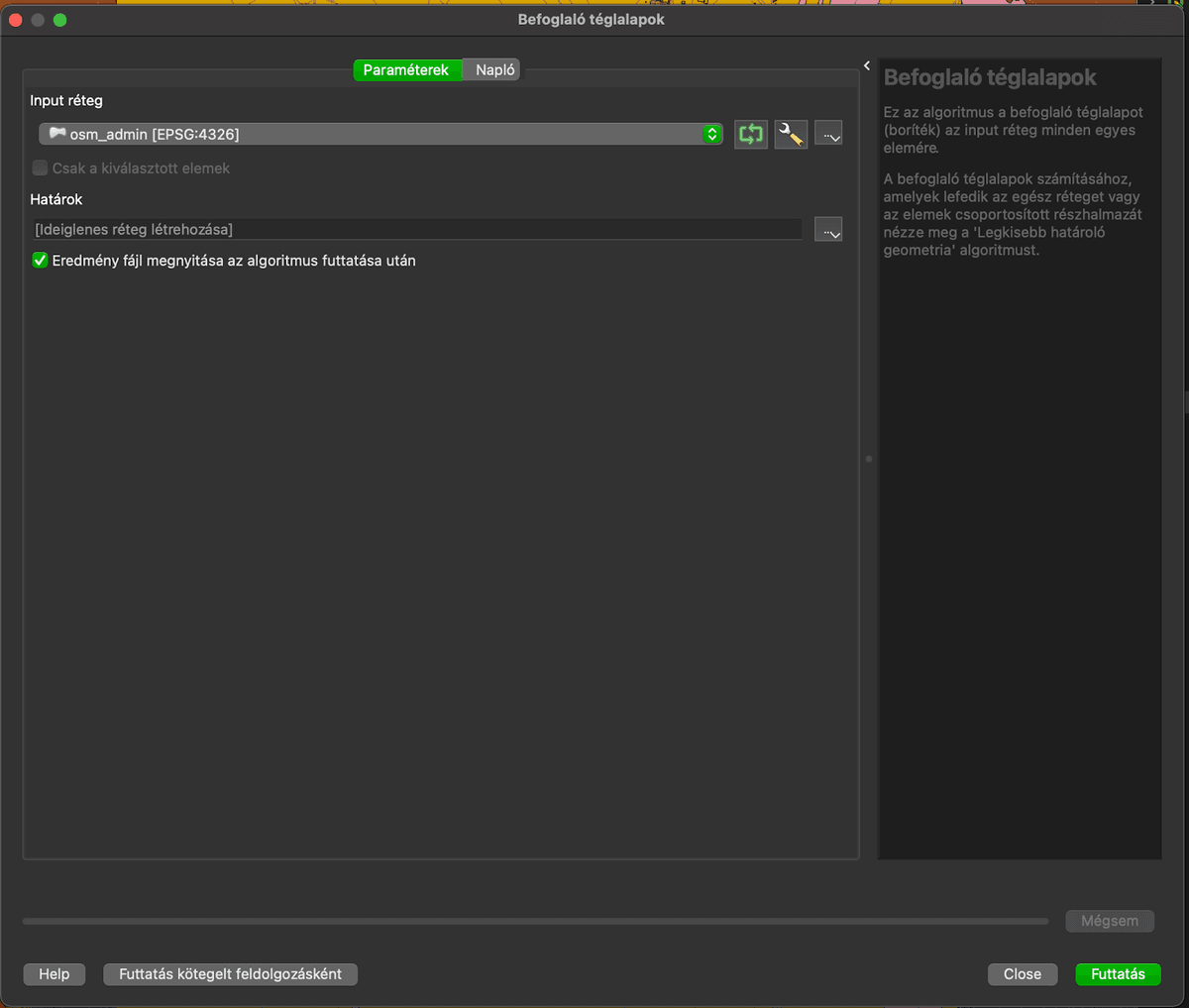This screenshot has height=1008, width=1189.
Task: Click the progress bar at the bottom
Action: coord(535,921)
